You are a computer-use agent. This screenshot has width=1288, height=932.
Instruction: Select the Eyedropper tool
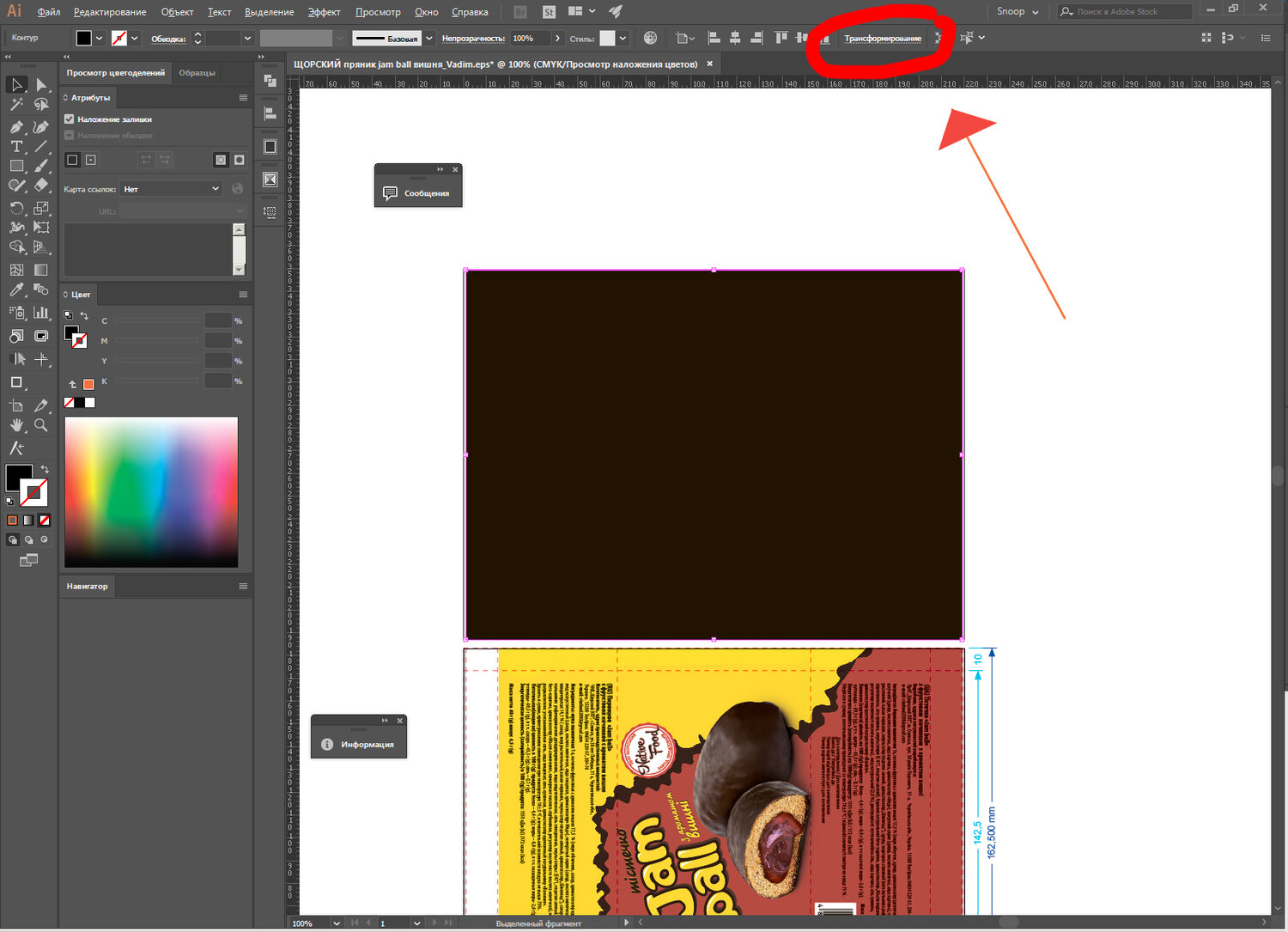pos(16,289)
